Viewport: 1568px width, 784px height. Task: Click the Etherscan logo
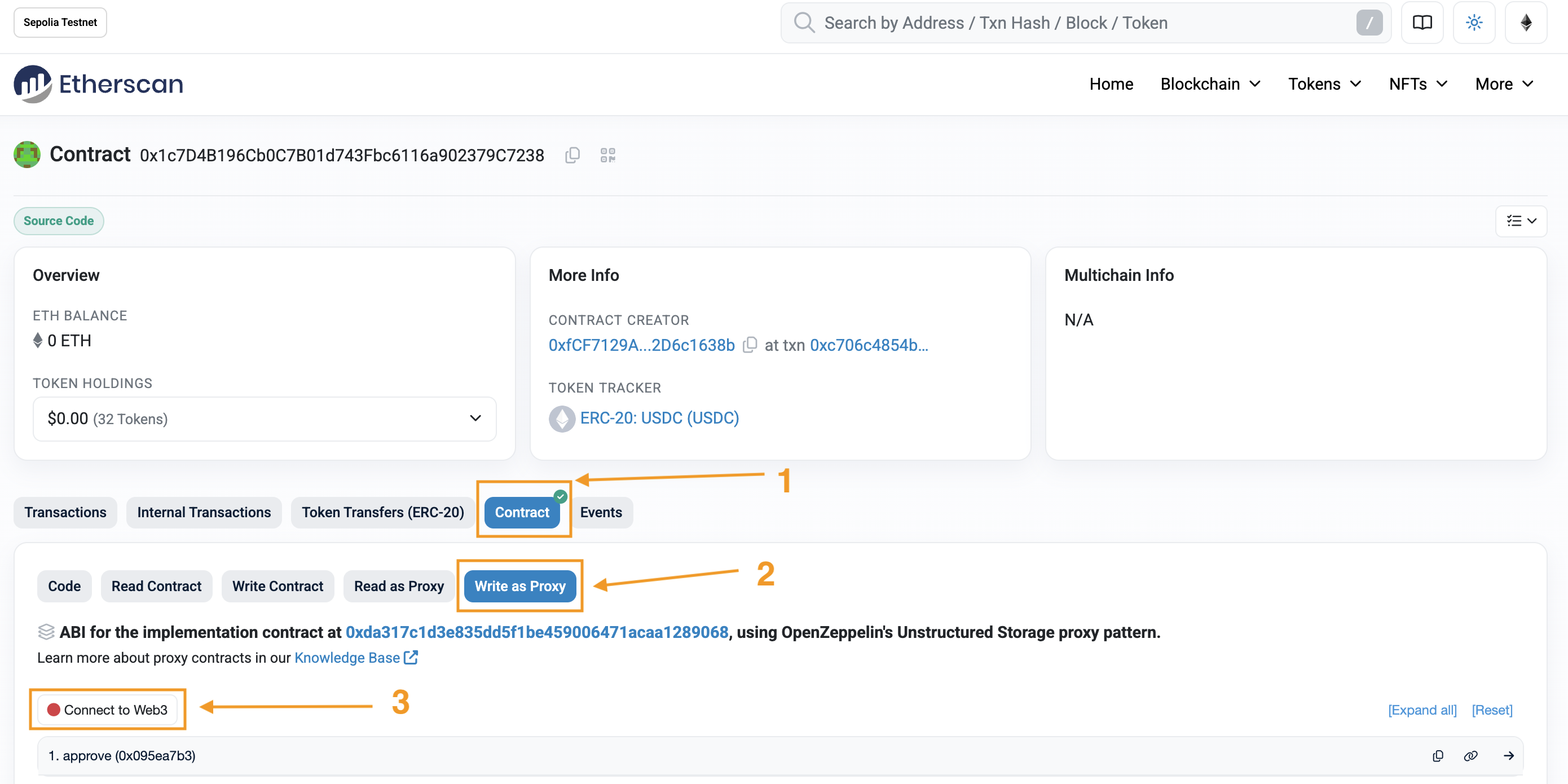pyautogui.click(x=99, y=84)
